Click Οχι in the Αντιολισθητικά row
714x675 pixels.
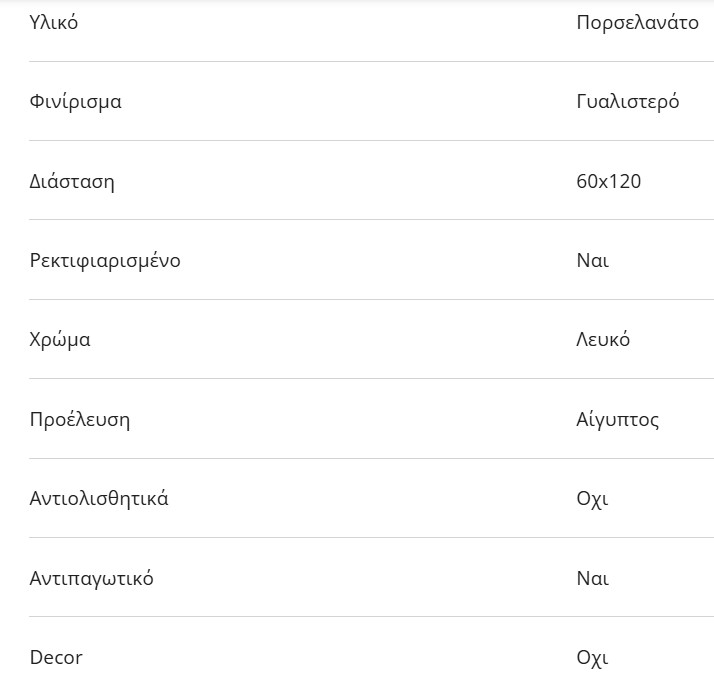[x=592, y=499]
